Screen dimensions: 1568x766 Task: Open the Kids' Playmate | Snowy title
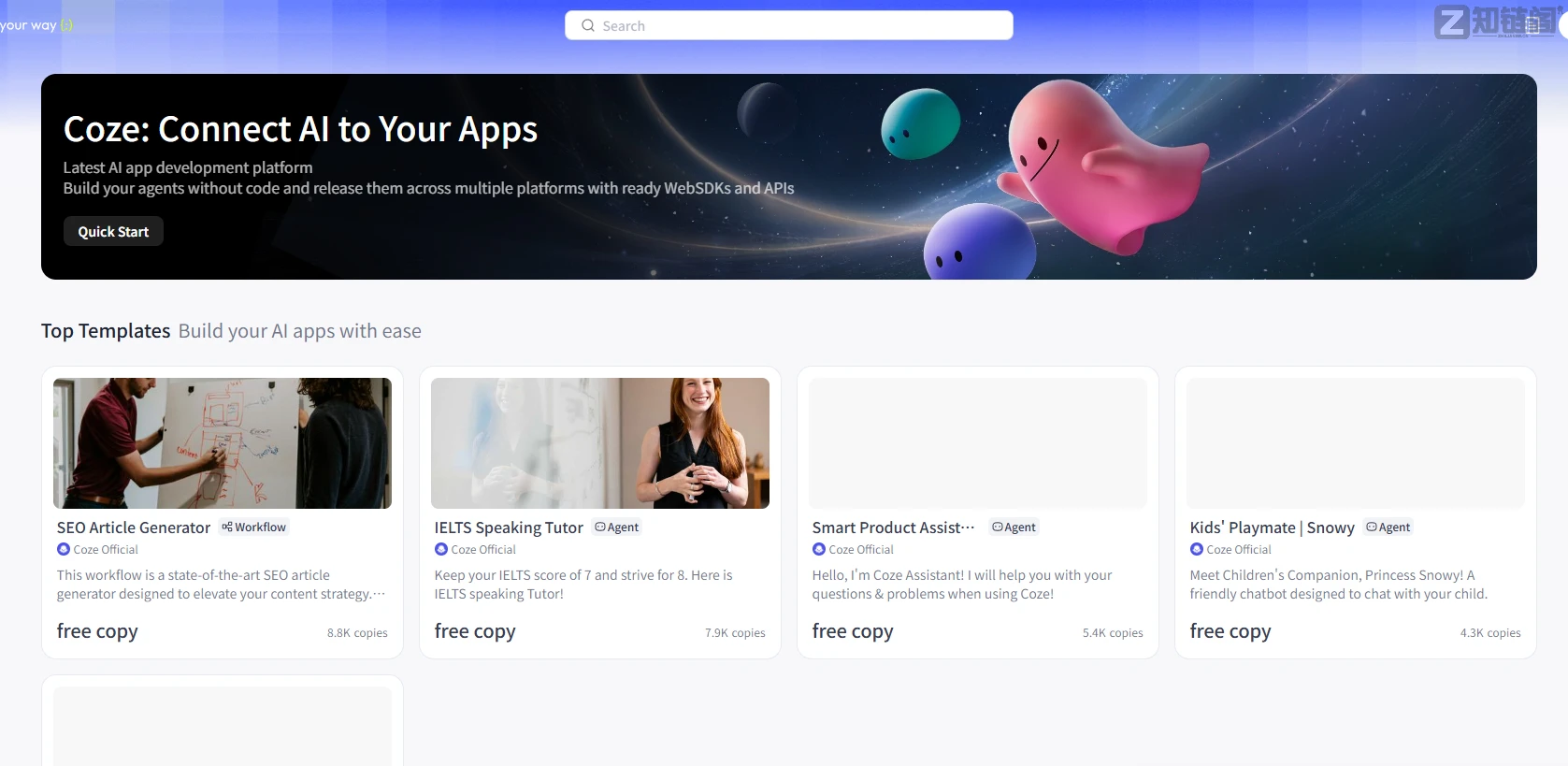point(1273,528)
